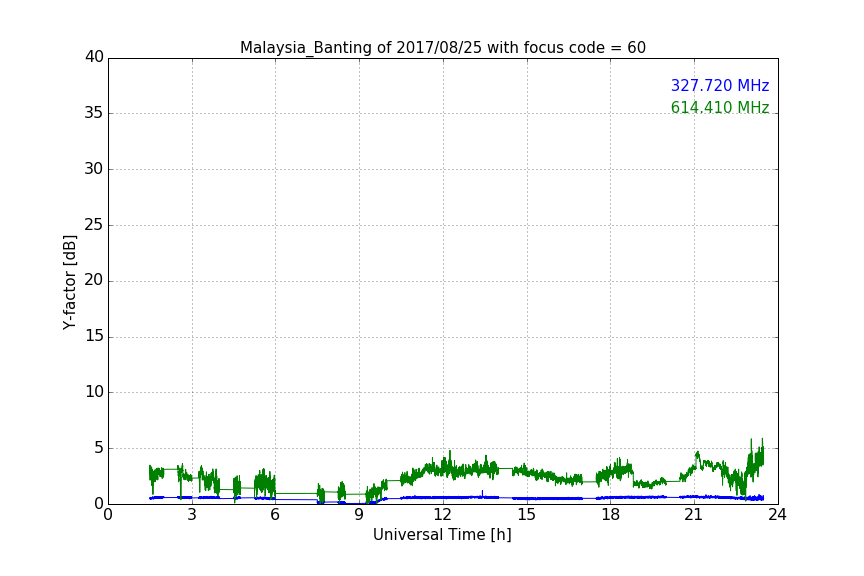Viewport: 864px width, 576px height.
Task: Click the 'Universal Time [h]' axis label
Action: click(442, 535)
